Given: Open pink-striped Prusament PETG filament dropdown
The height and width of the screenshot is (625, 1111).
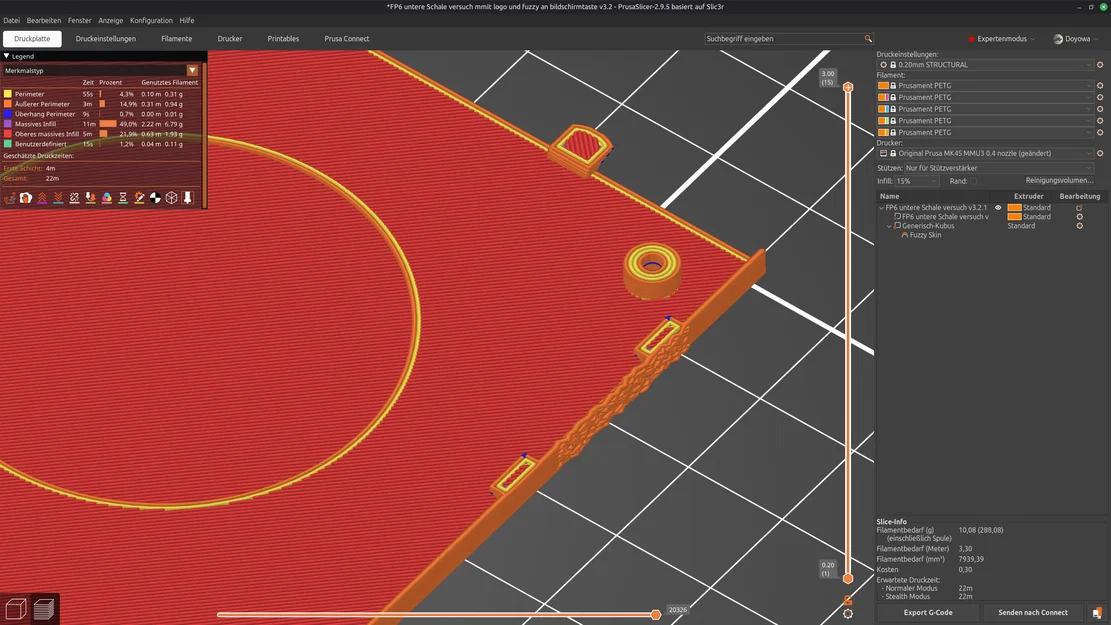Looking at the screenshot, I should click(x=985, y=97).
